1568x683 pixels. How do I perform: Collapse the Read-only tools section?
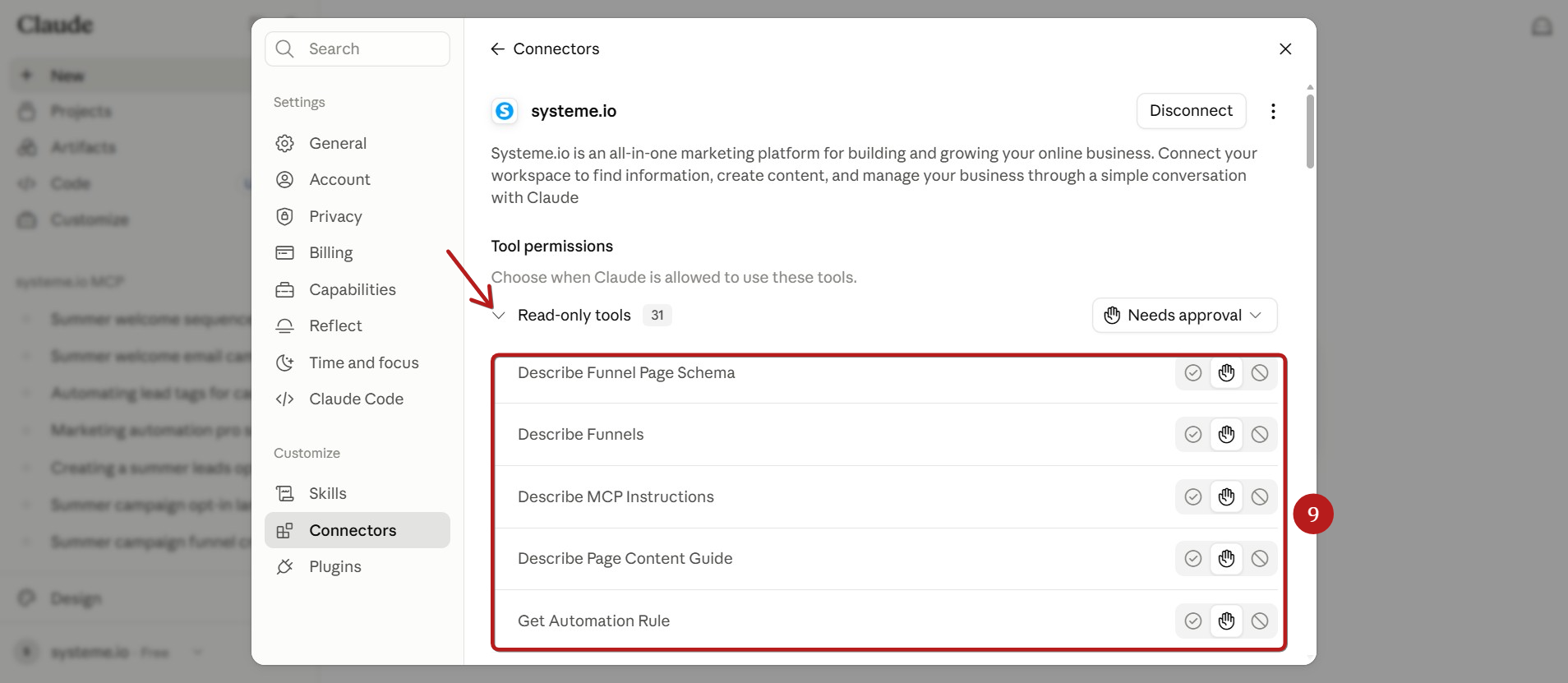coord(499,316)
